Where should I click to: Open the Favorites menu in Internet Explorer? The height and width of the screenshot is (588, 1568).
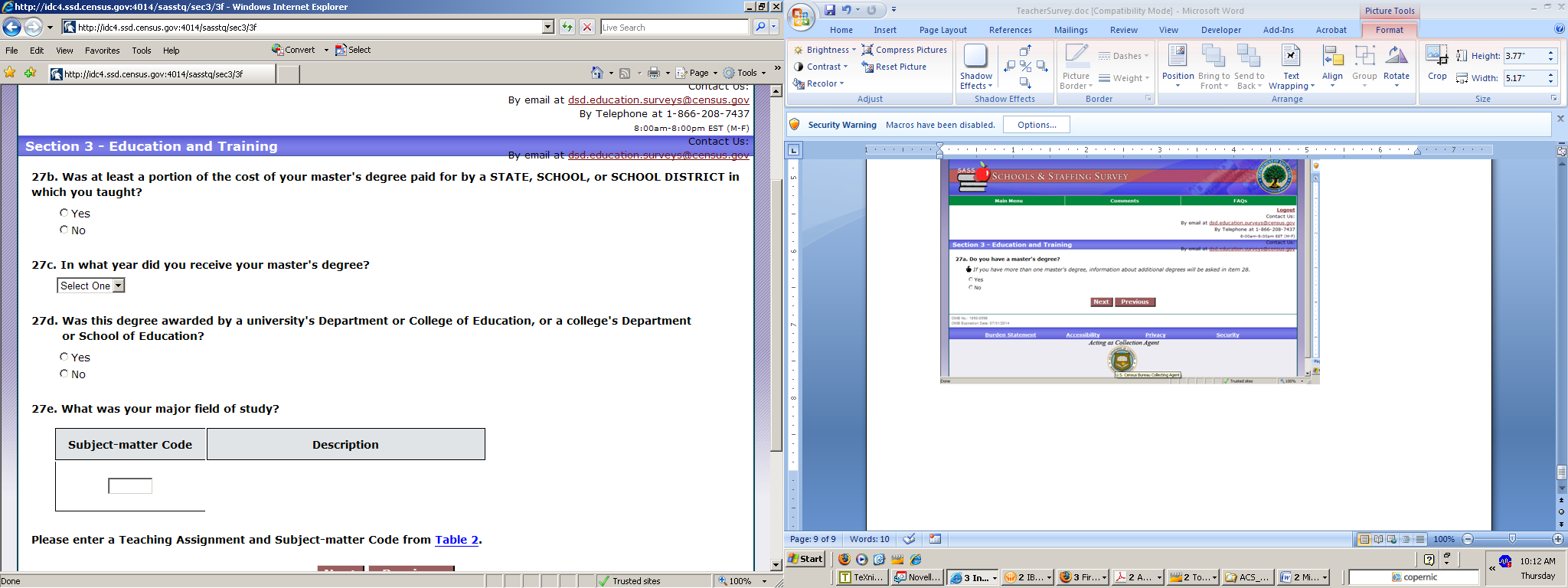click(102, 51)
